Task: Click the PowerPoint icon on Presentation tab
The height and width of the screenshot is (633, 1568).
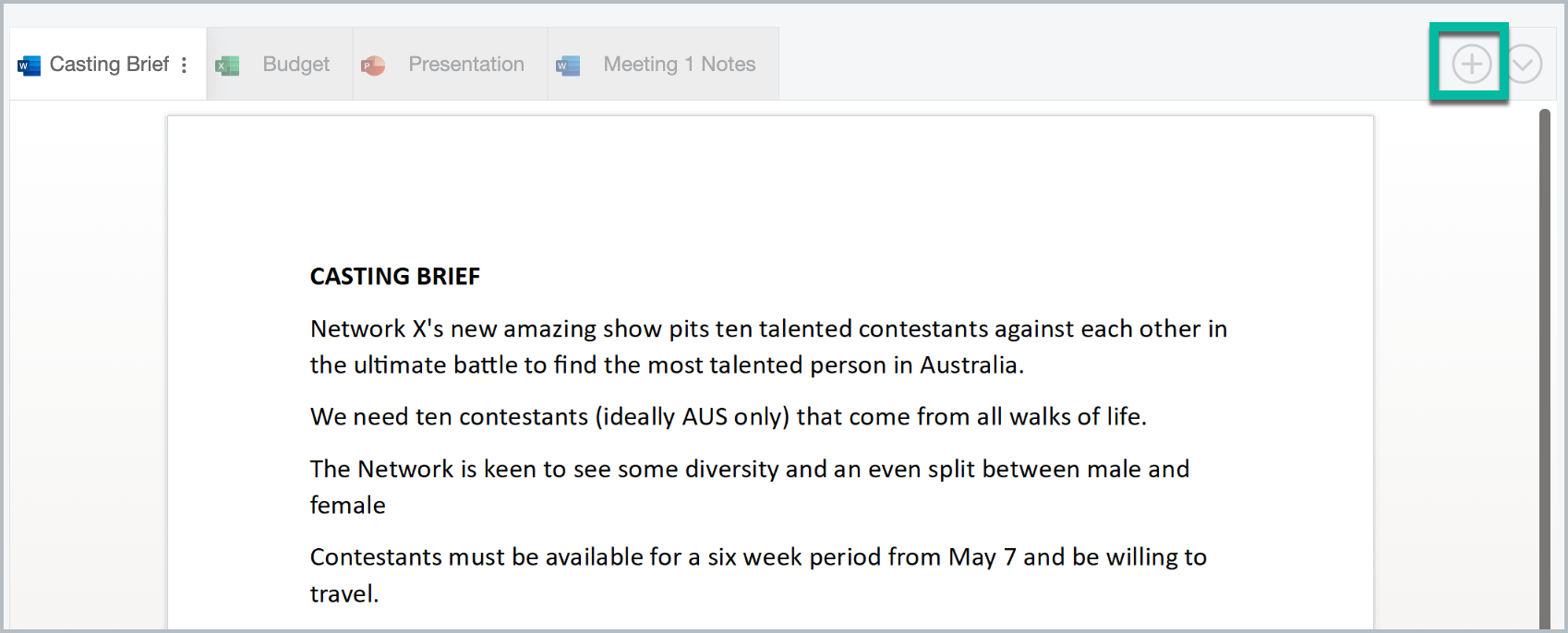Action: 373,66
